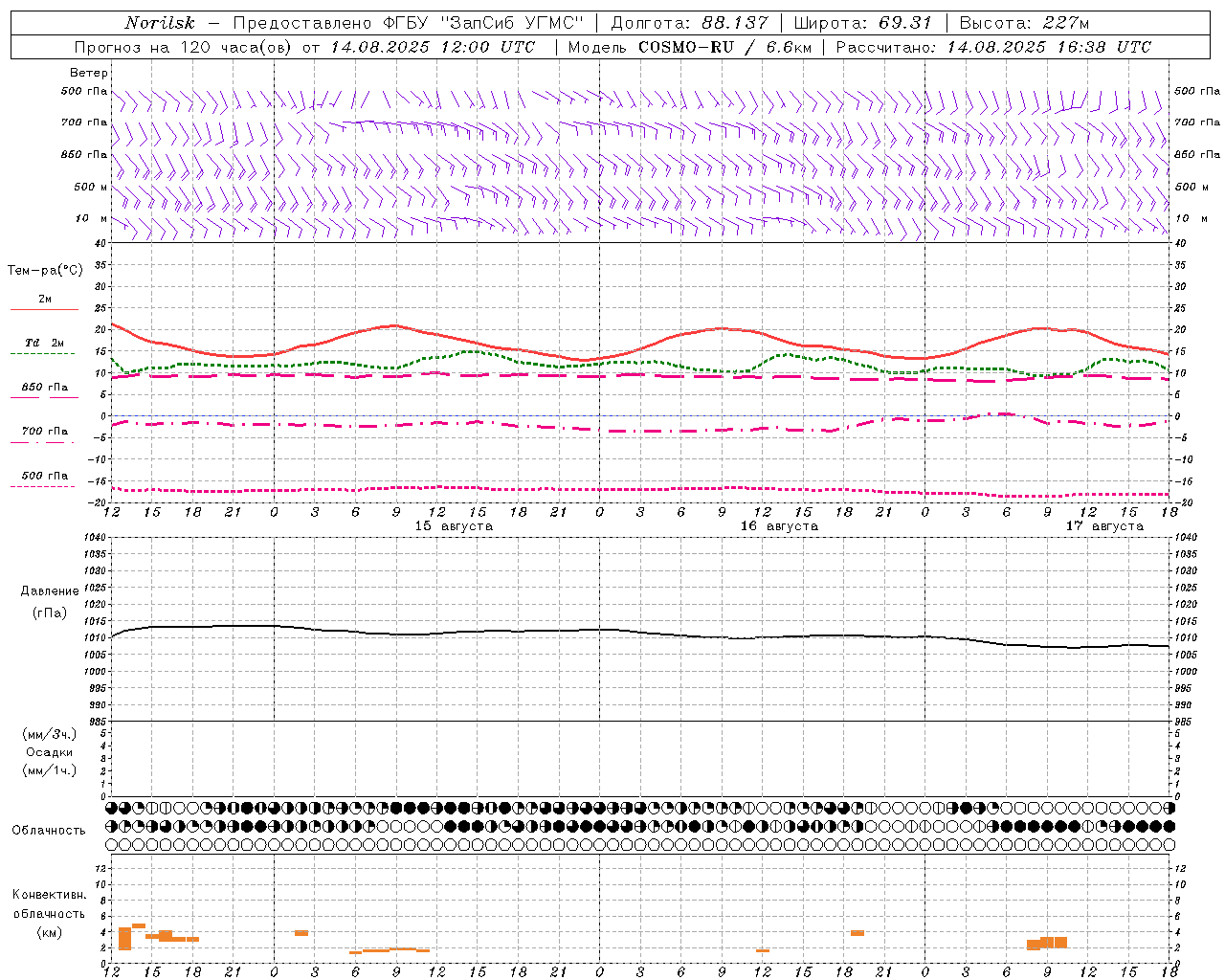
Task: Click the 10 м wind level label on the left
Action: [x=92, y=218]
